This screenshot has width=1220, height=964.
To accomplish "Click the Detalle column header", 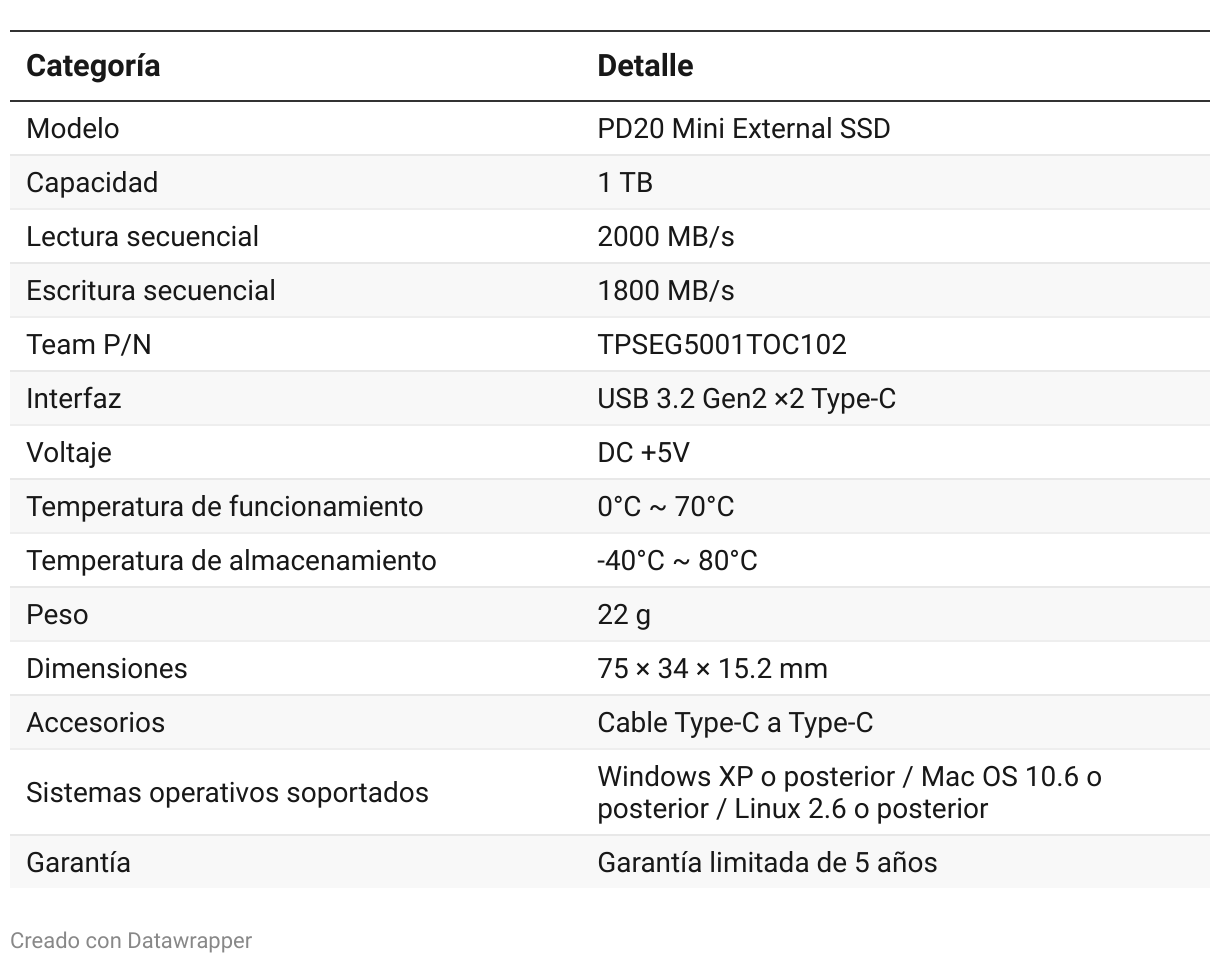I will (645, 66).
